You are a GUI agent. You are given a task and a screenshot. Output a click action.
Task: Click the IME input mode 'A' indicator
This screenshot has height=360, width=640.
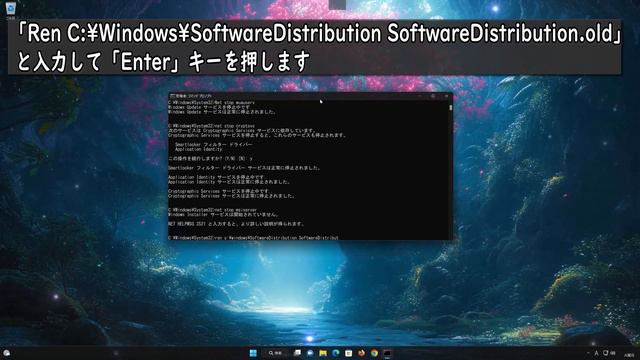coord(597,353)
